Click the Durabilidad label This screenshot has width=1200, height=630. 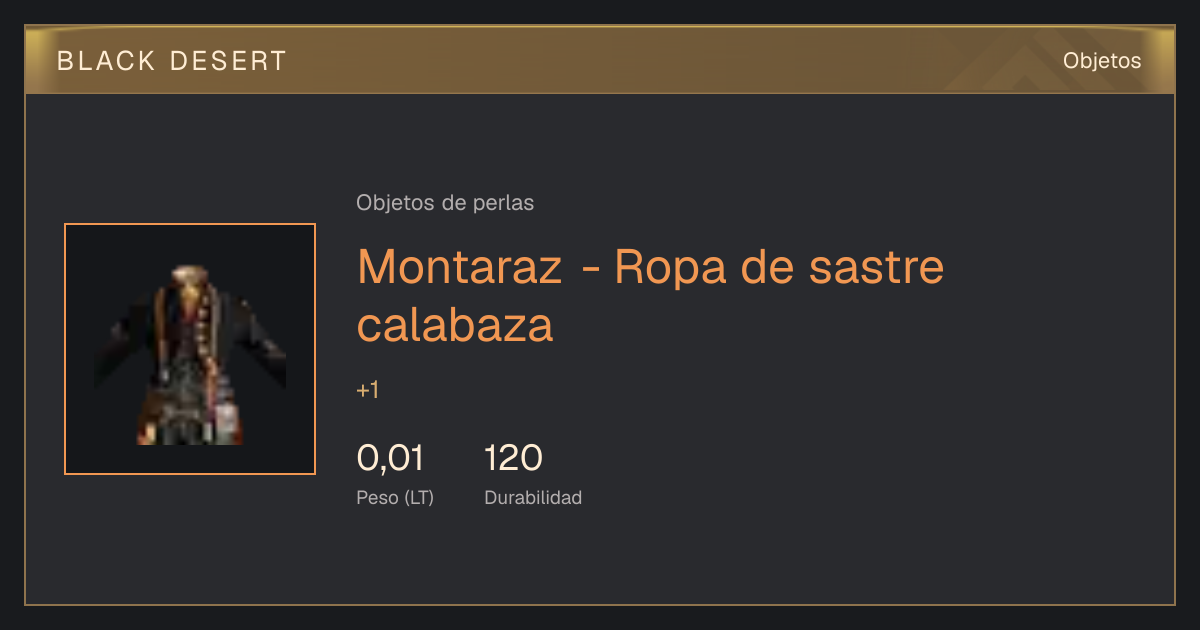[533, 498]
